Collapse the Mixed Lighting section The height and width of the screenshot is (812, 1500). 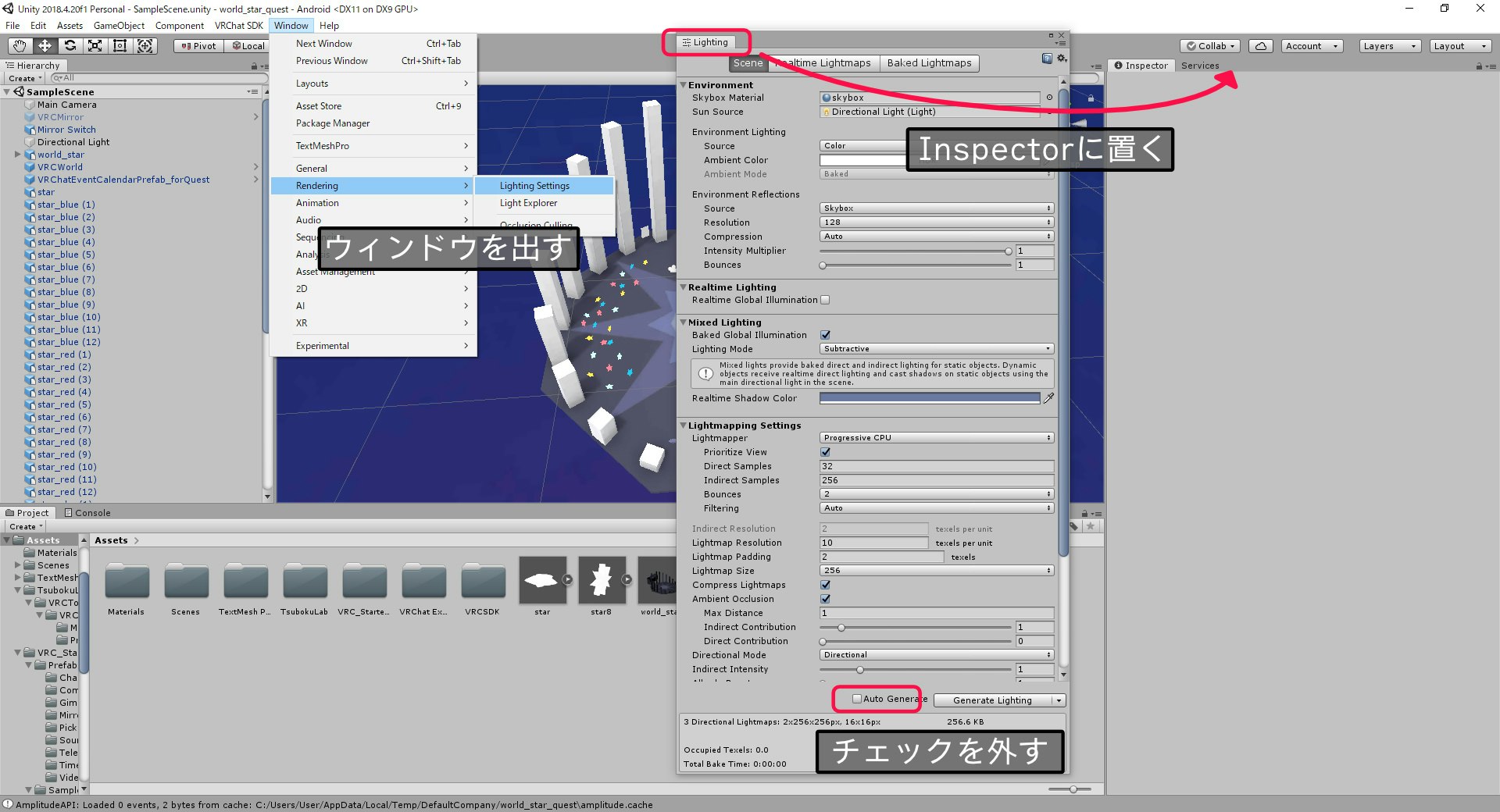click(x=684, y=322)
